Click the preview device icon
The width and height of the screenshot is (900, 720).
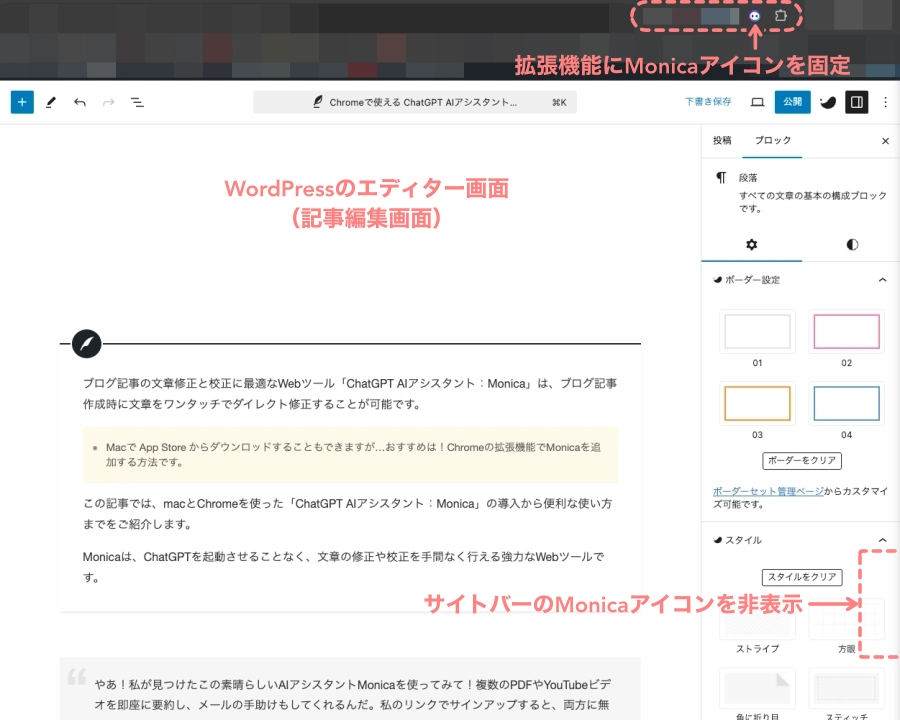point(757,102)
